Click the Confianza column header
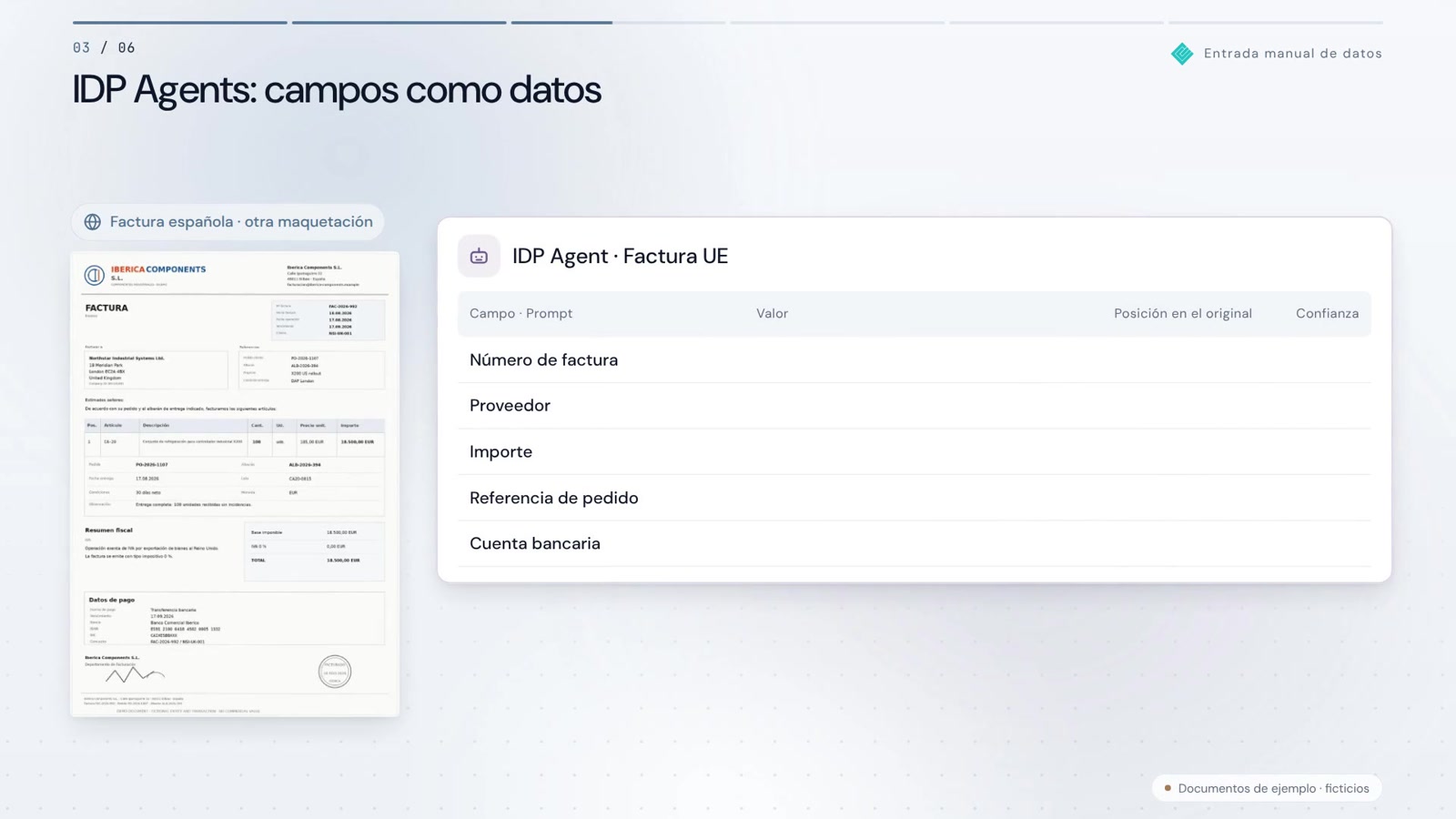 [x=1327, y=314]
